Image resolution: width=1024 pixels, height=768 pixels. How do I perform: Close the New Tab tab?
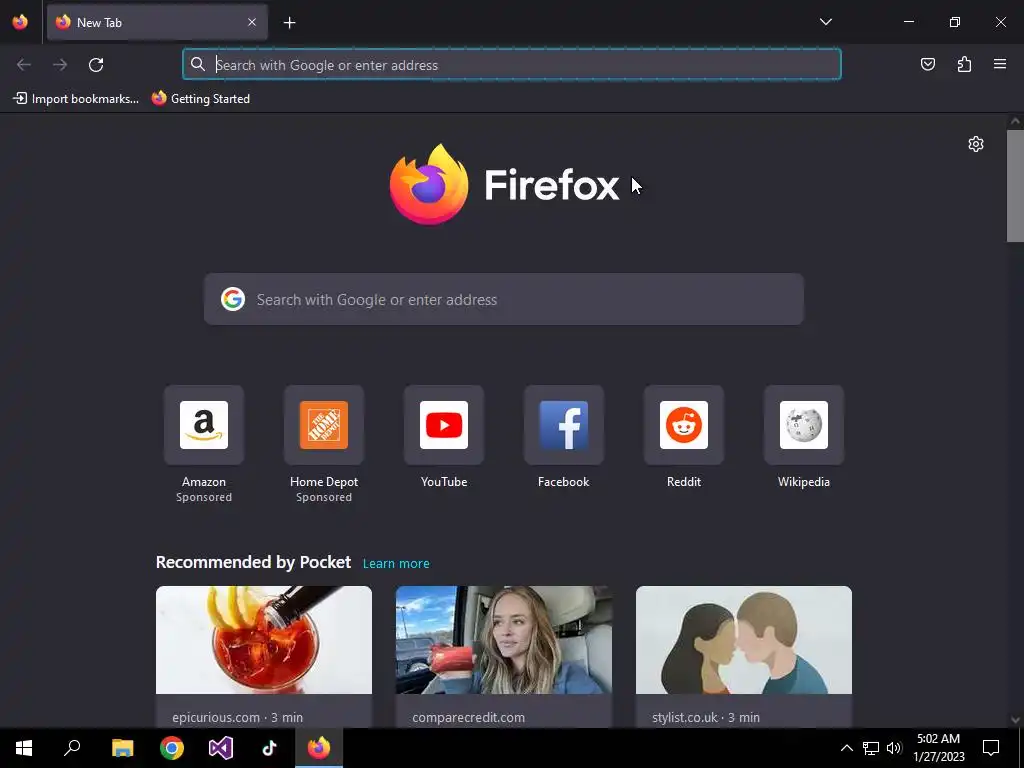[252, 22]
